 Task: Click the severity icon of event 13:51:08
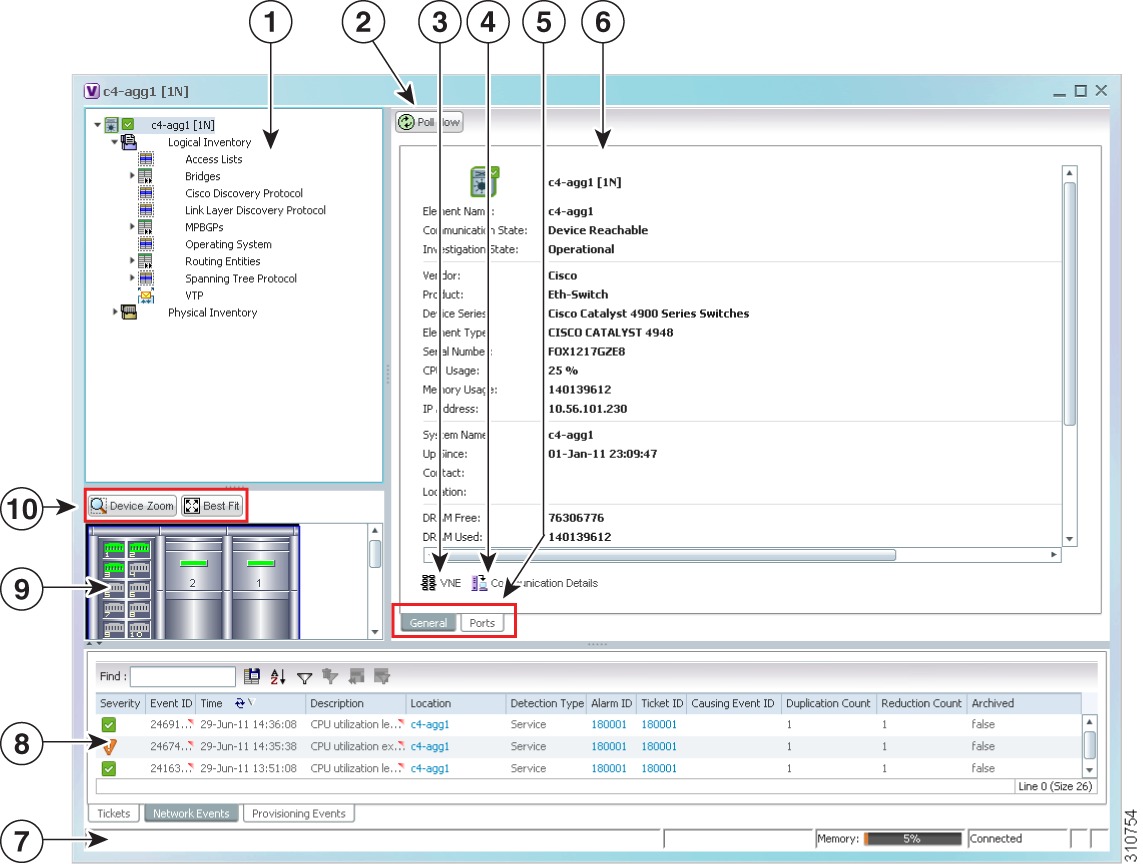pyautogui.click(x=109, y=768)
